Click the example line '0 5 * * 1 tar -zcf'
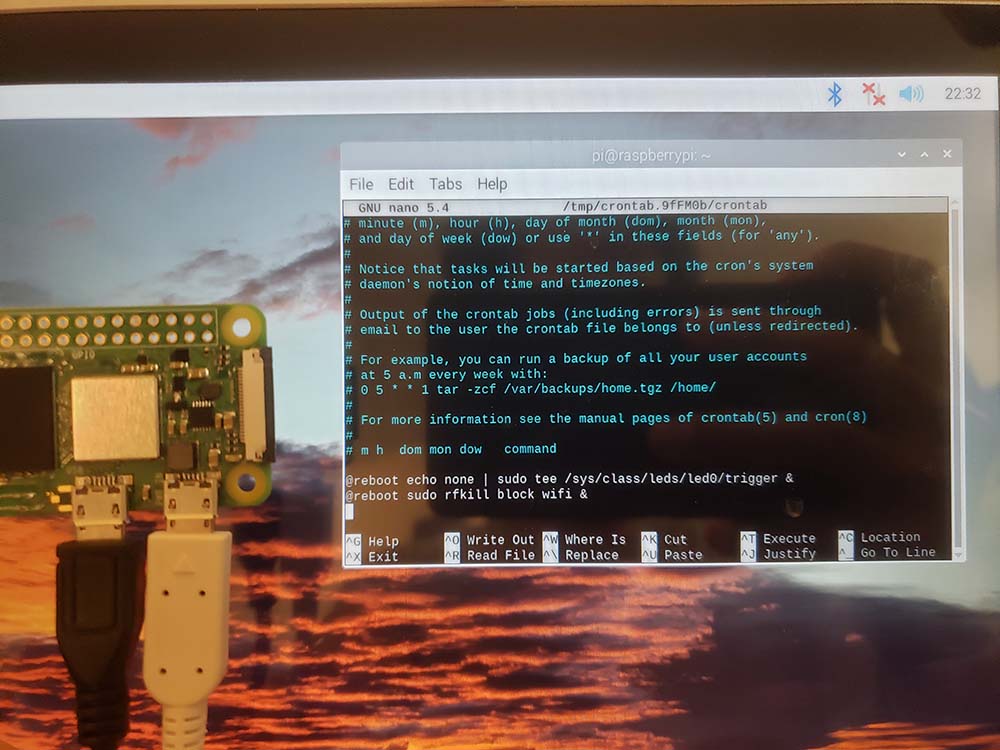 pyautogui.click(x=531, y=388)
